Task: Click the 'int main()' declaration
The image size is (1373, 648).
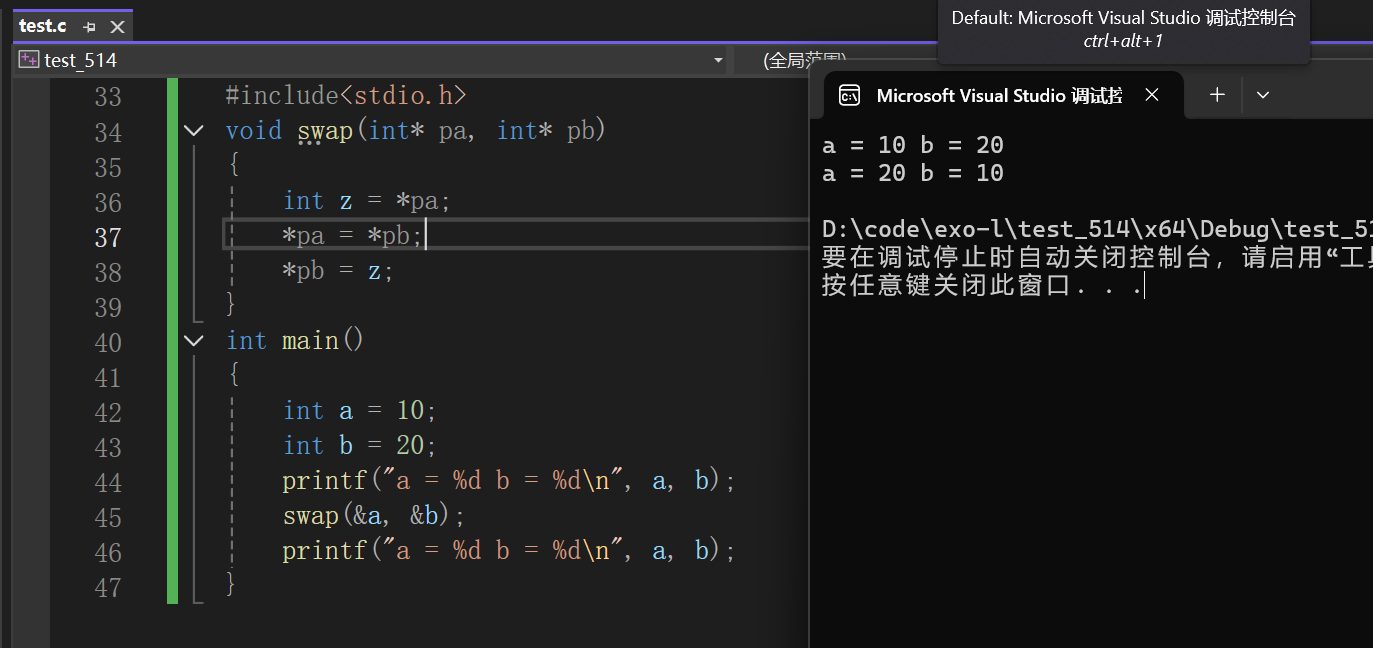Action: (295, 341)
